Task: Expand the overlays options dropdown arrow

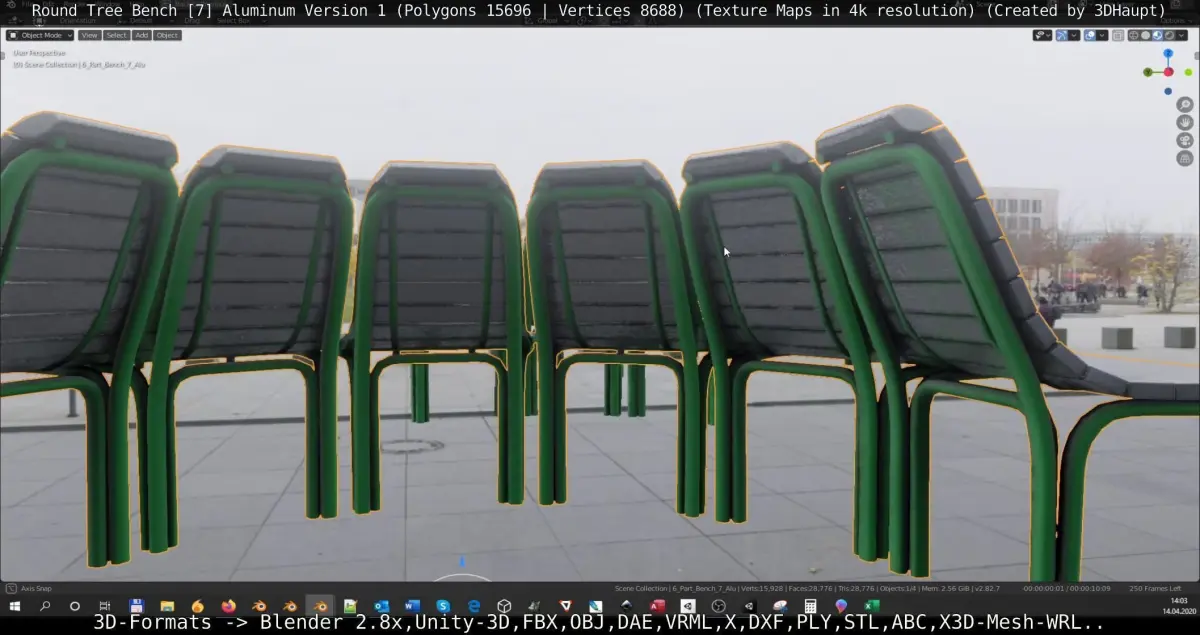Action: (1102, 35)
